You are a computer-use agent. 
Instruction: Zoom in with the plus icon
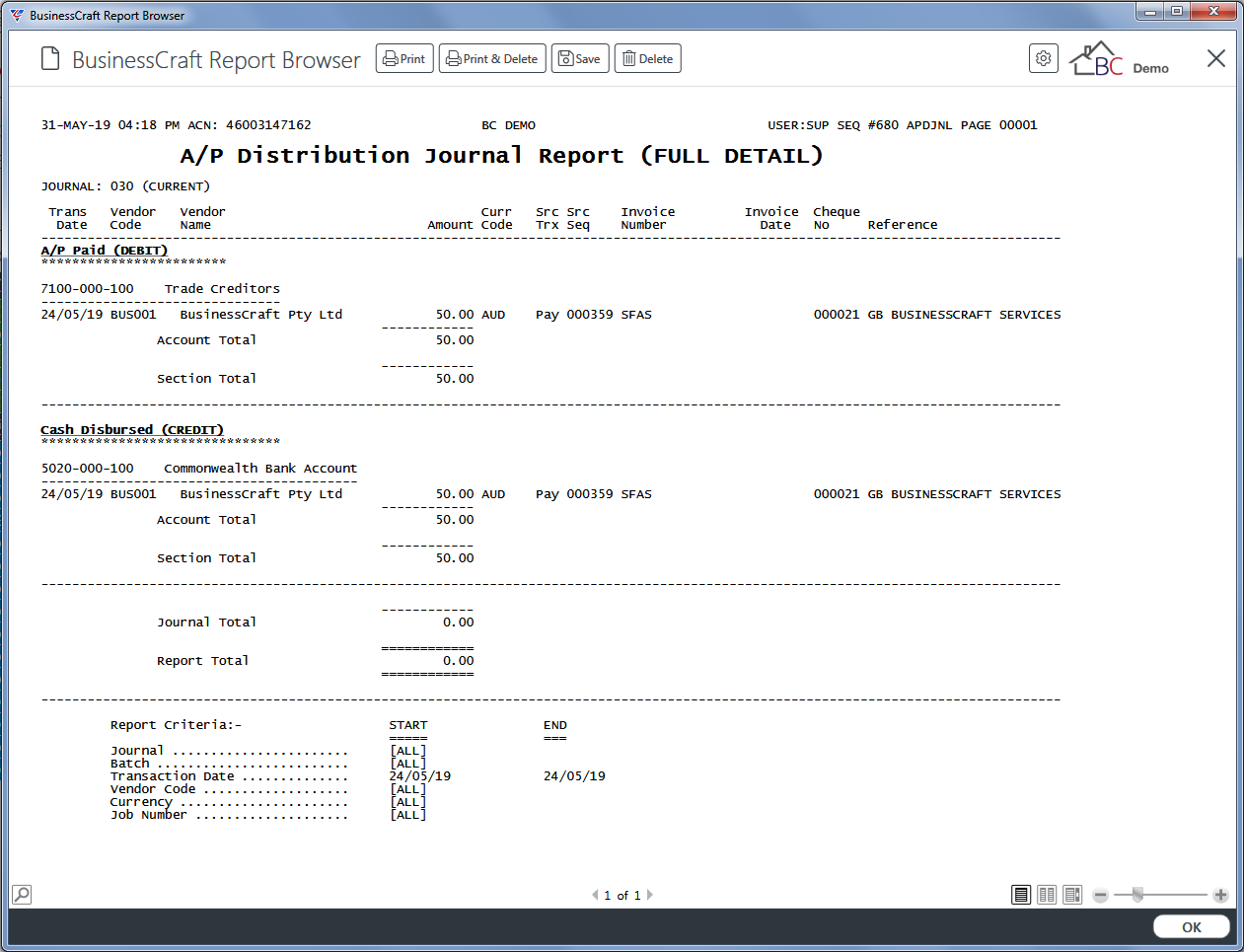coord(1220,895)
